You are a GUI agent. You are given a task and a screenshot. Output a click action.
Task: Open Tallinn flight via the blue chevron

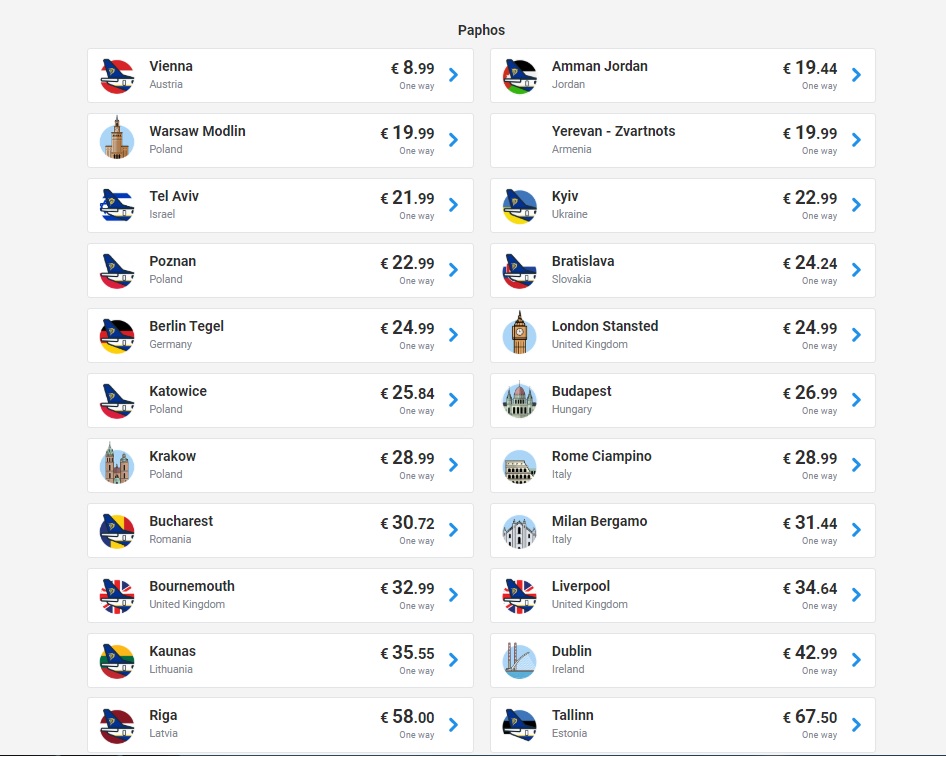(856, 725)
